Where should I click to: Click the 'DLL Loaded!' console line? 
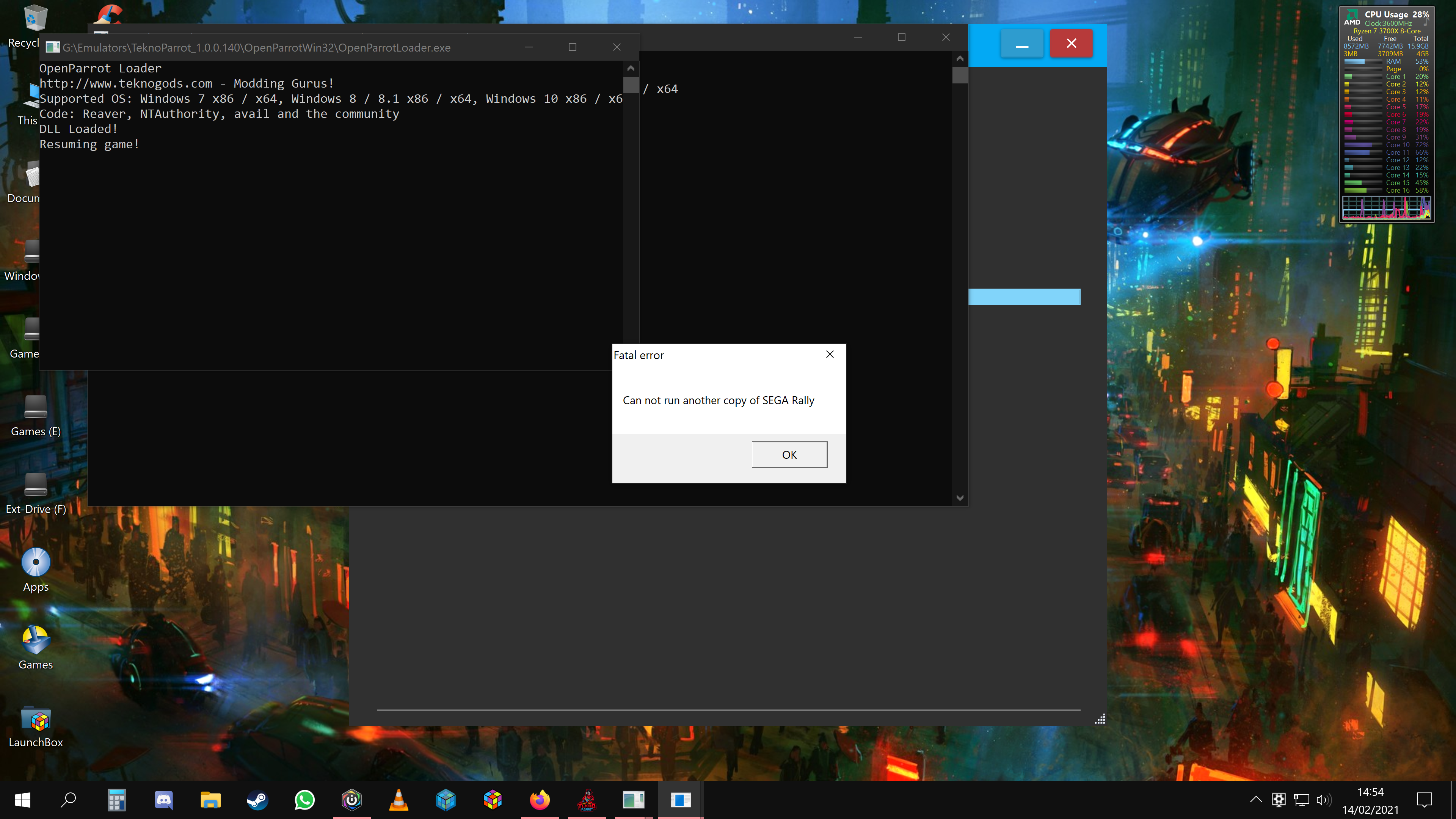pyautogui.click(x=78, y=129)
